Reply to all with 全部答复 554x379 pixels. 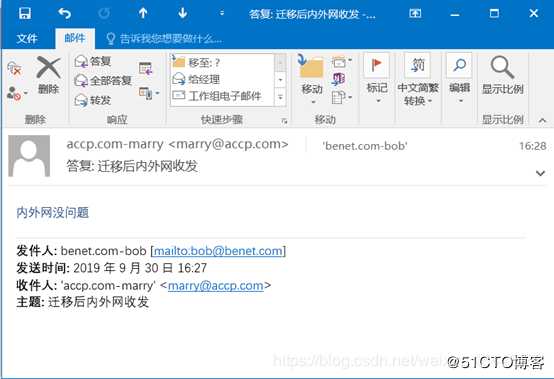point(103,81)
